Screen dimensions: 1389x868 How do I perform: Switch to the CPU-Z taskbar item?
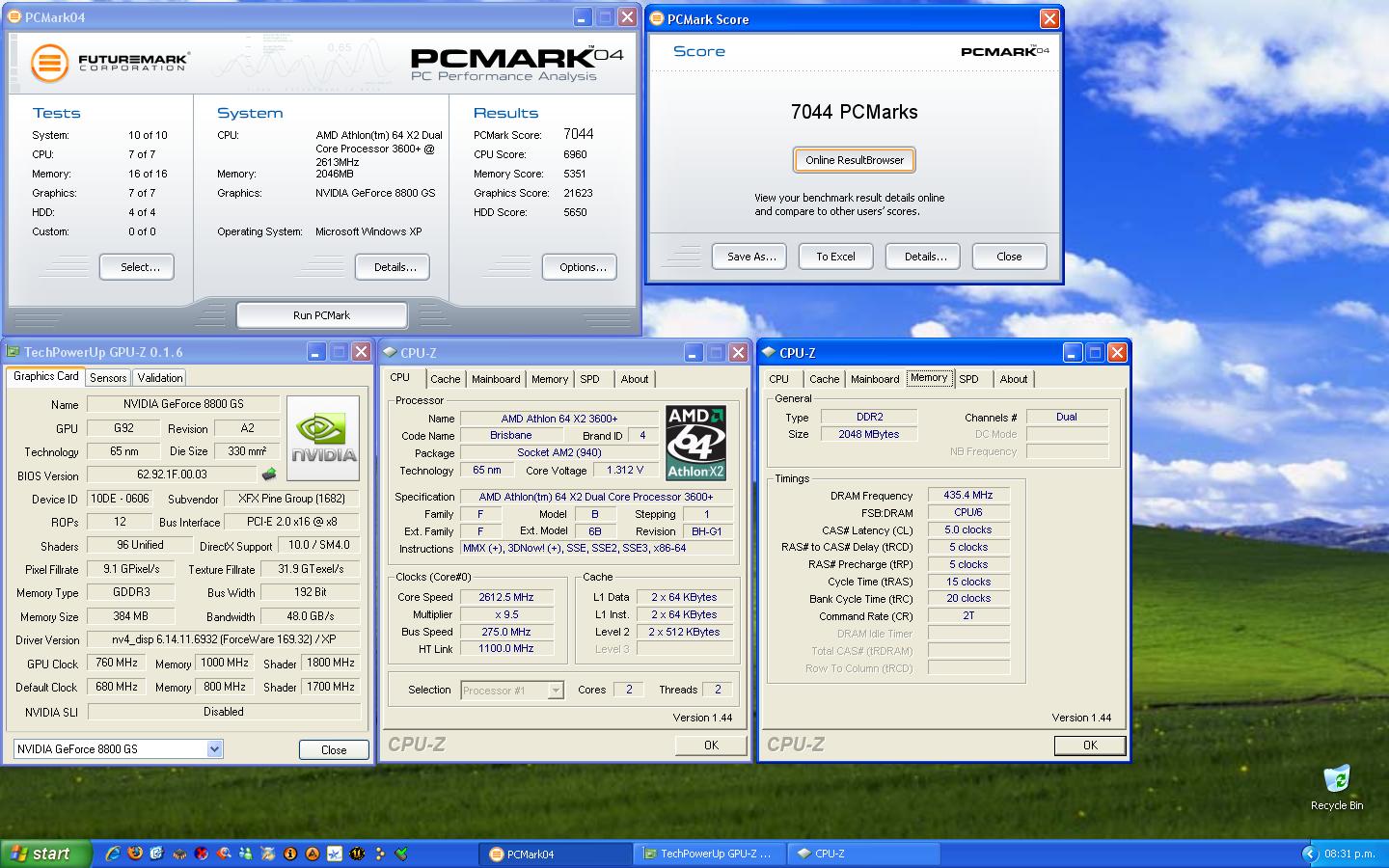[864, 854]
